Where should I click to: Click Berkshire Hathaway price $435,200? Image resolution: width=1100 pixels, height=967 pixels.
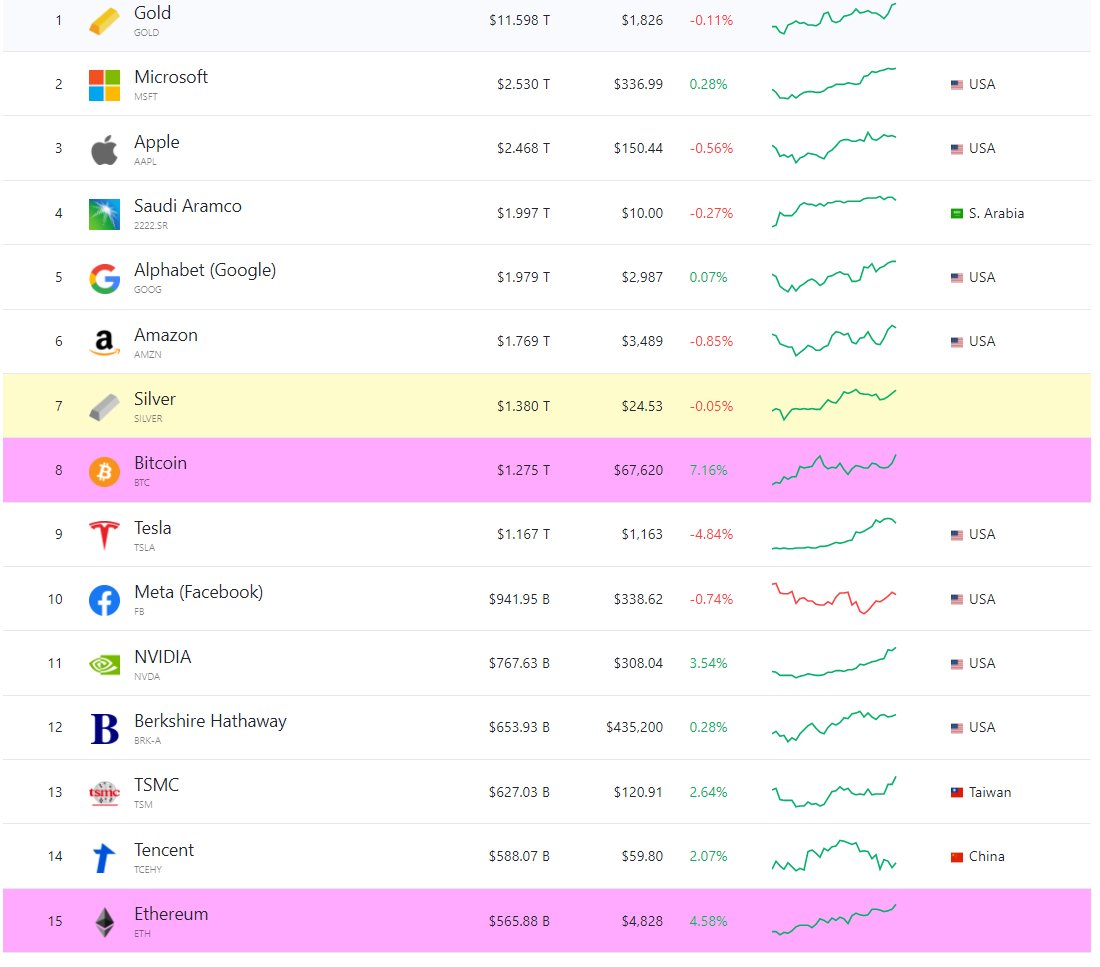tap(634, 728)
